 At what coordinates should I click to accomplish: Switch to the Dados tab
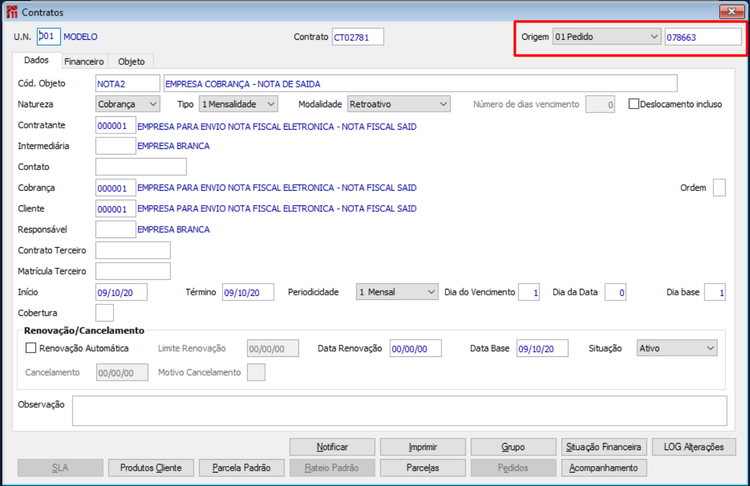(x=36, y=60)
